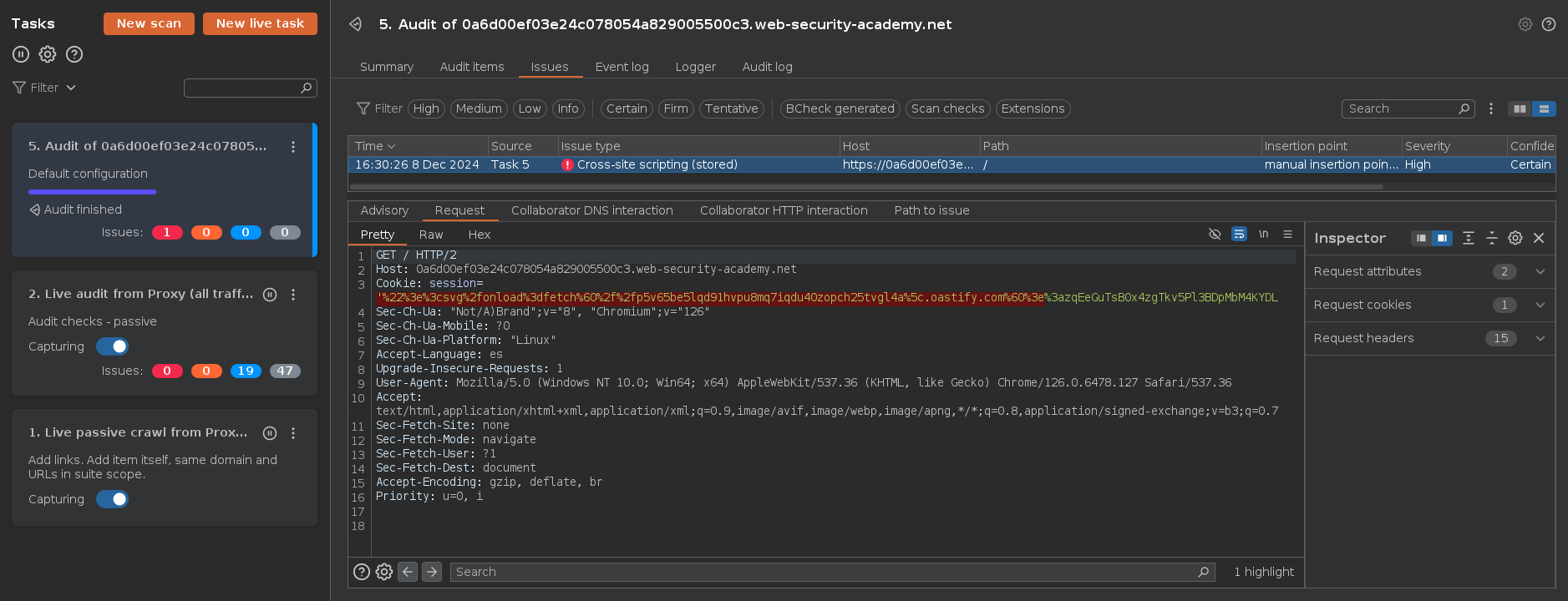Open Path to issue tab

click(x=931, y=210)
